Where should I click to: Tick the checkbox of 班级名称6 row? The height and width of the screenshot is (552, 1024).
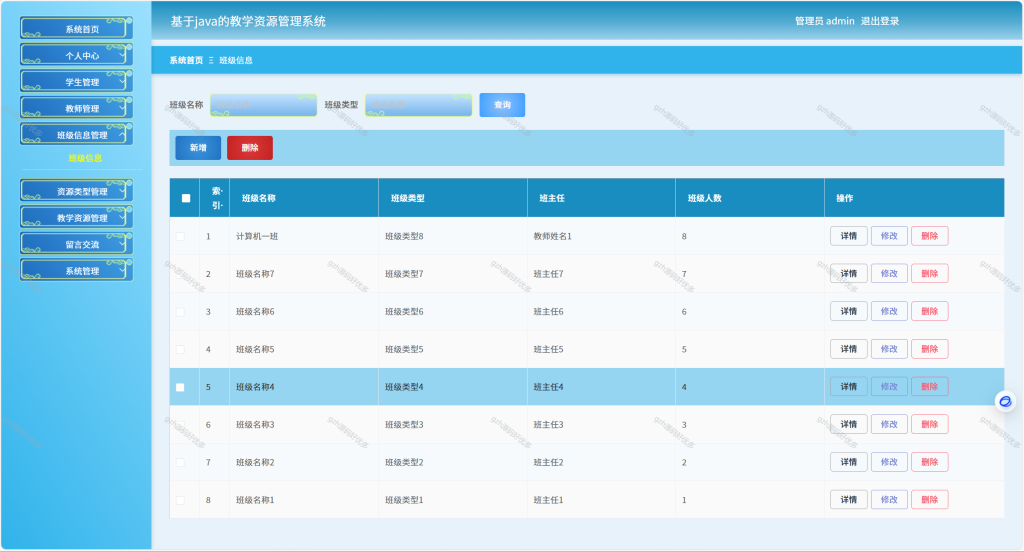point(180,312)
